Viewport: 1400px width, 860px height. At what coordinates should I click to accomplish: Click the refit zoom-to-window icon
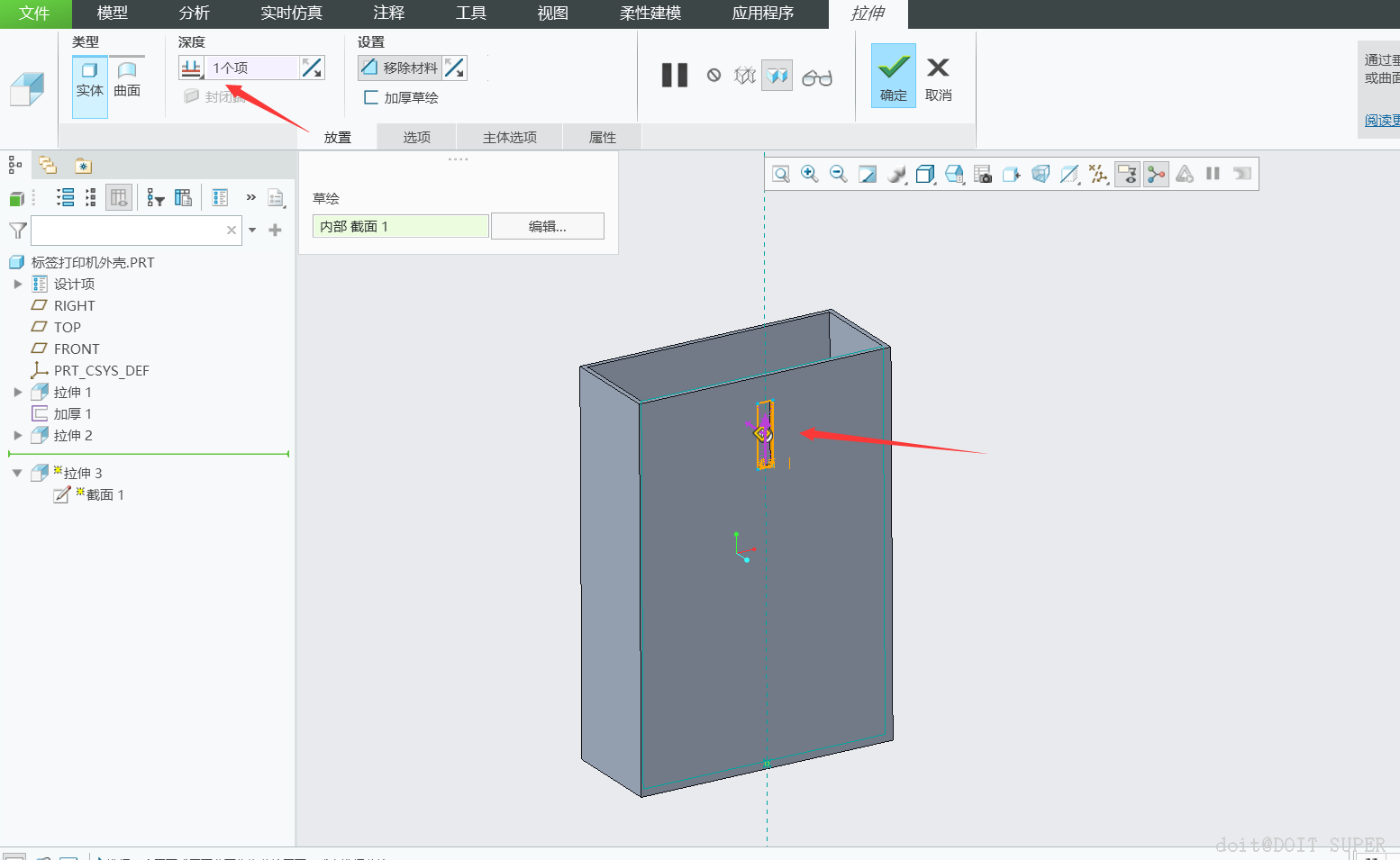(x=781, y=174)
